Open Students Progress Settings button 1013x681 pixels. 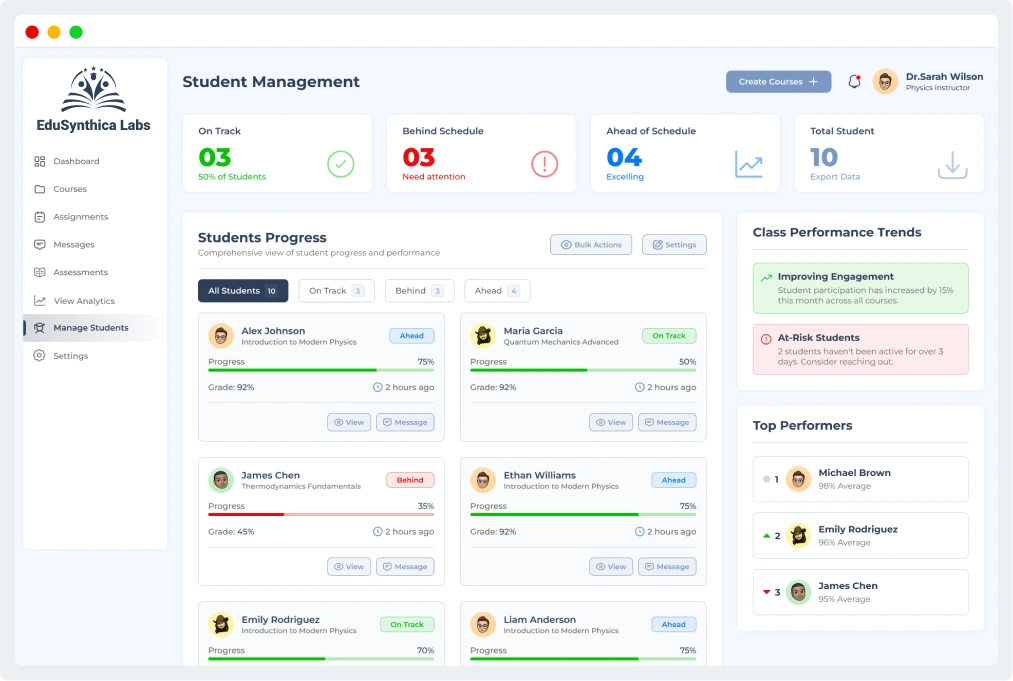coord(674,245)
